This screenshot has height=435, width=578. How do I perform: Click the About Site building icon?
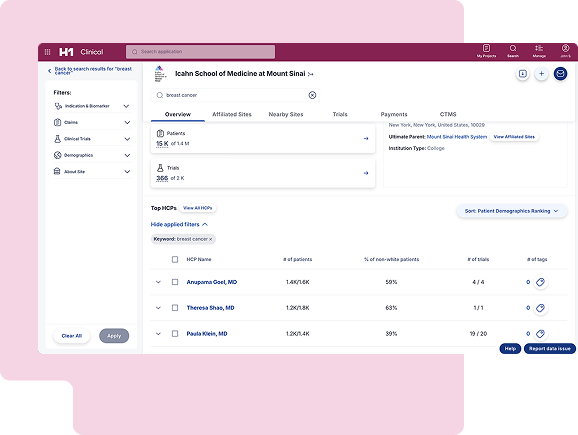click(x=57, y=171)
